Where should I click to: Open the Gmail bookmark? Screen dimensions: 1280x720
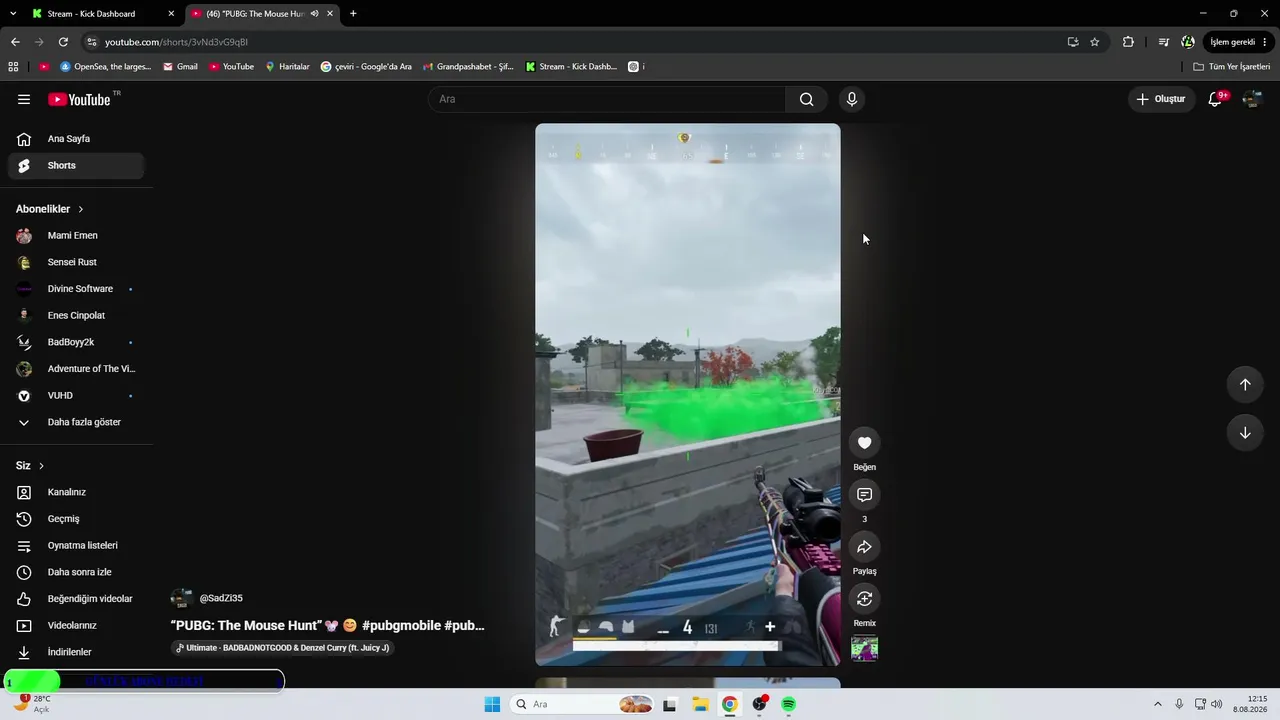click(x=180, y=67)
